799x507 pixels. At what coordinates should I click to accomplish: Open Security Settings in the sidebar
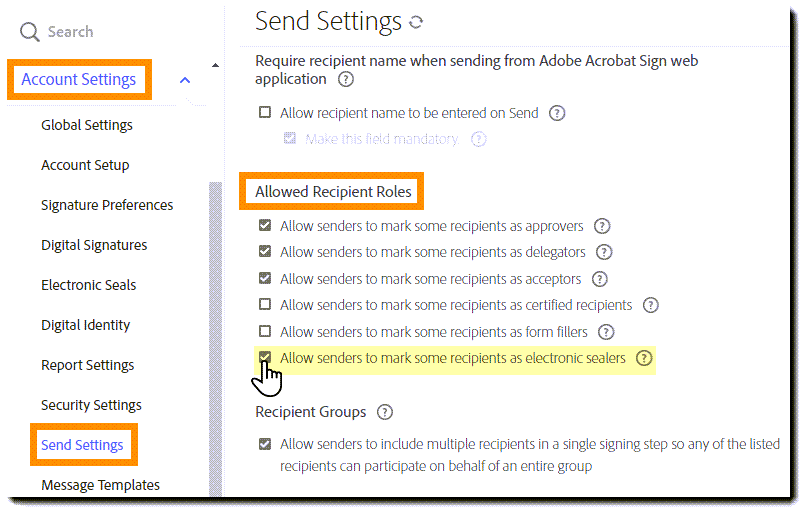coord(91,405)
